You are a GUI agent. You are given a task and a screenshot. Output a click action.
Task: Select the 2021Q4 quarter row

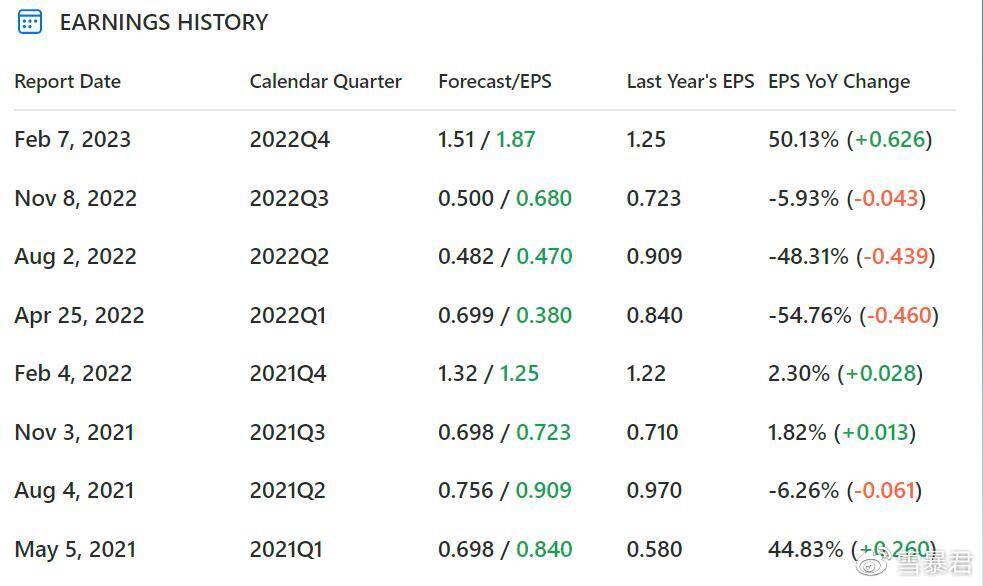point(485,374)
